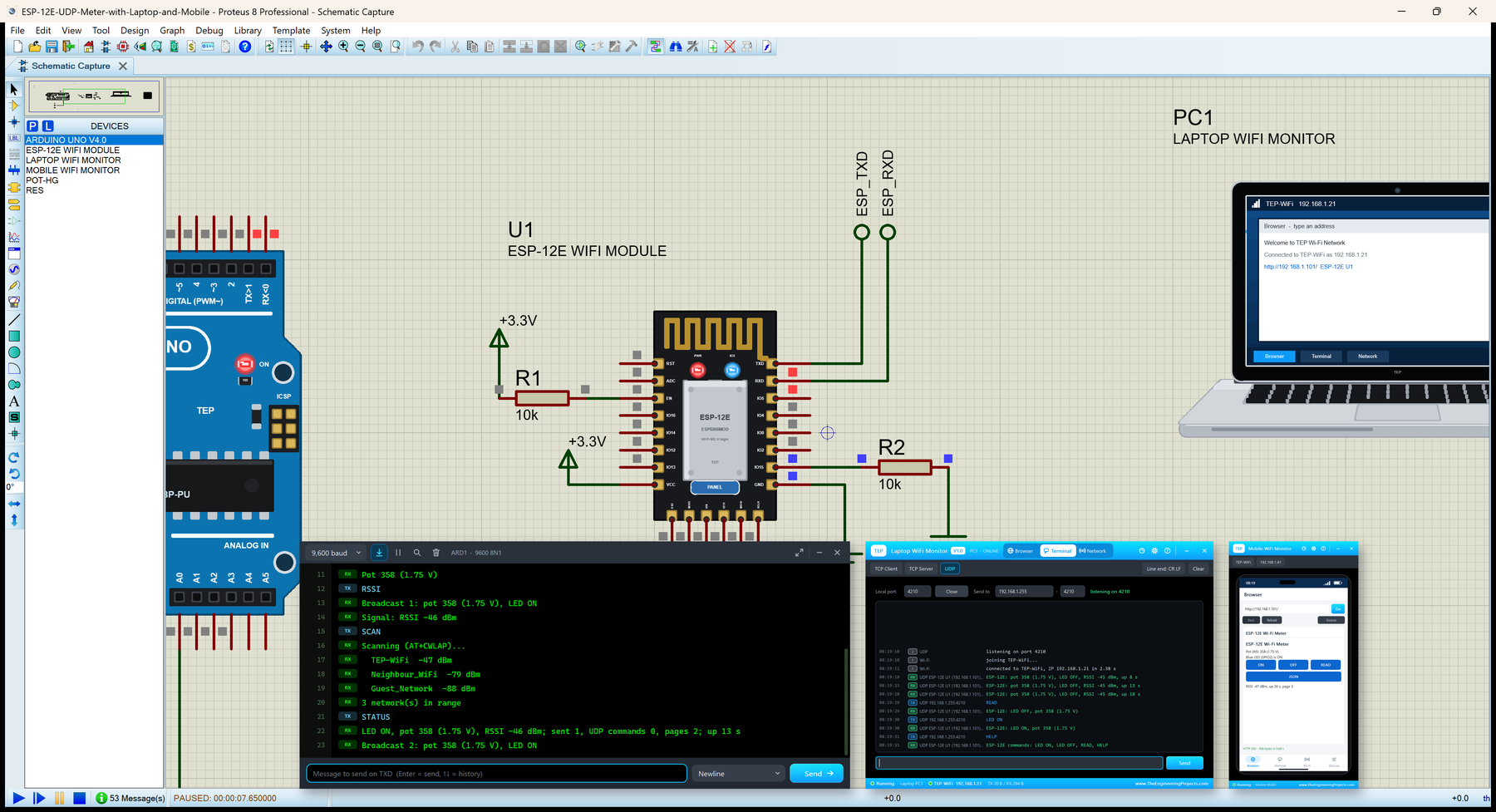
Task: Select the Cut scissors icon
Action: 455,47
